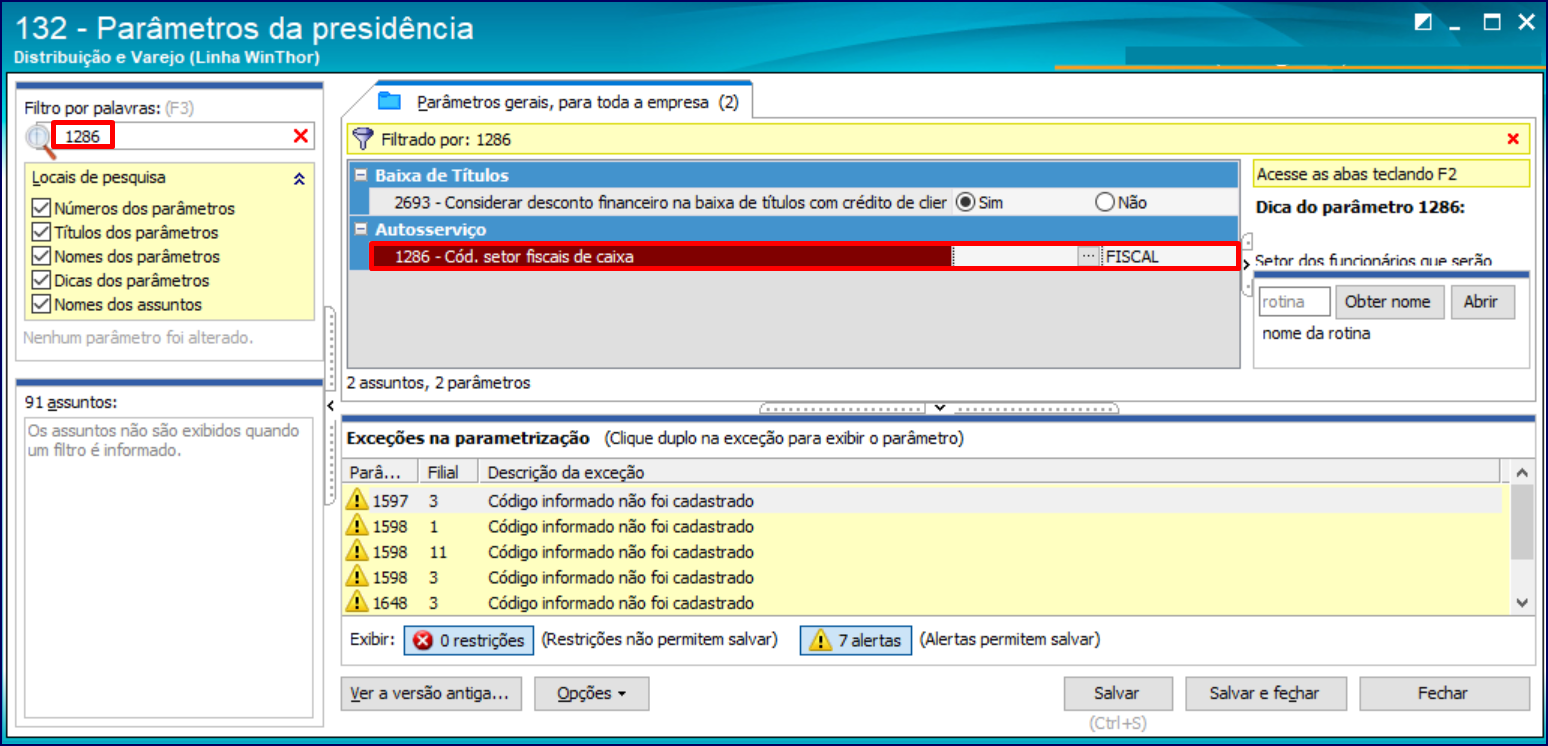
Task: Toggle 'Números dos parâmetros' checkbox
Action: (x=41, y=208)
